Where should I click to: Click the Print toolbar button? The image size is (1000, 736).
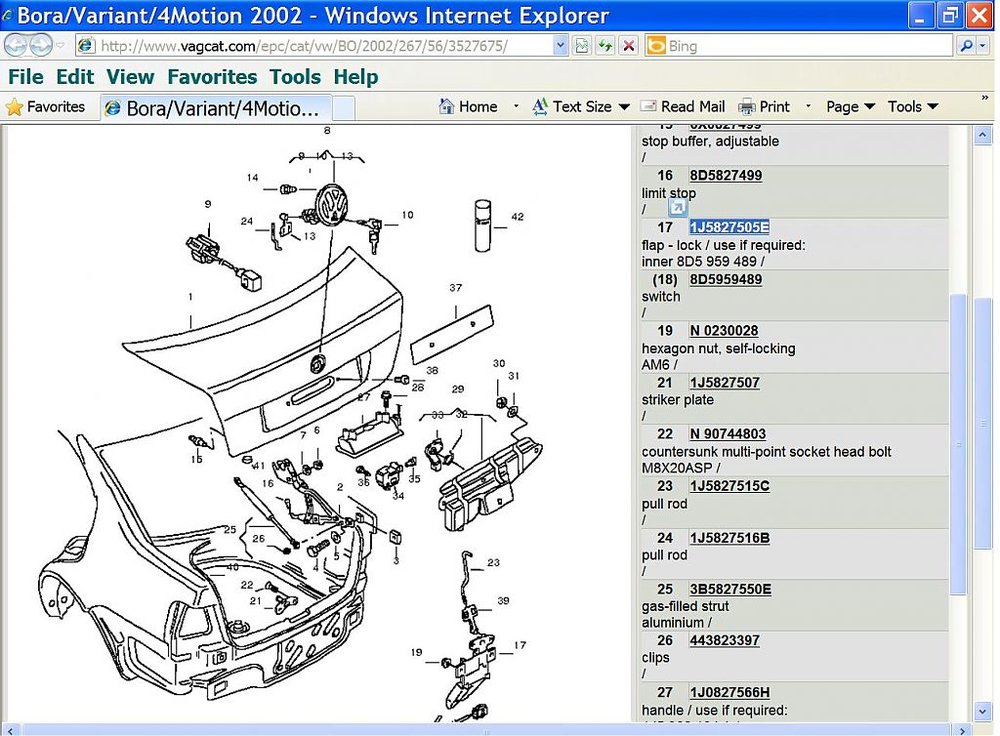[x=764, y=107]
